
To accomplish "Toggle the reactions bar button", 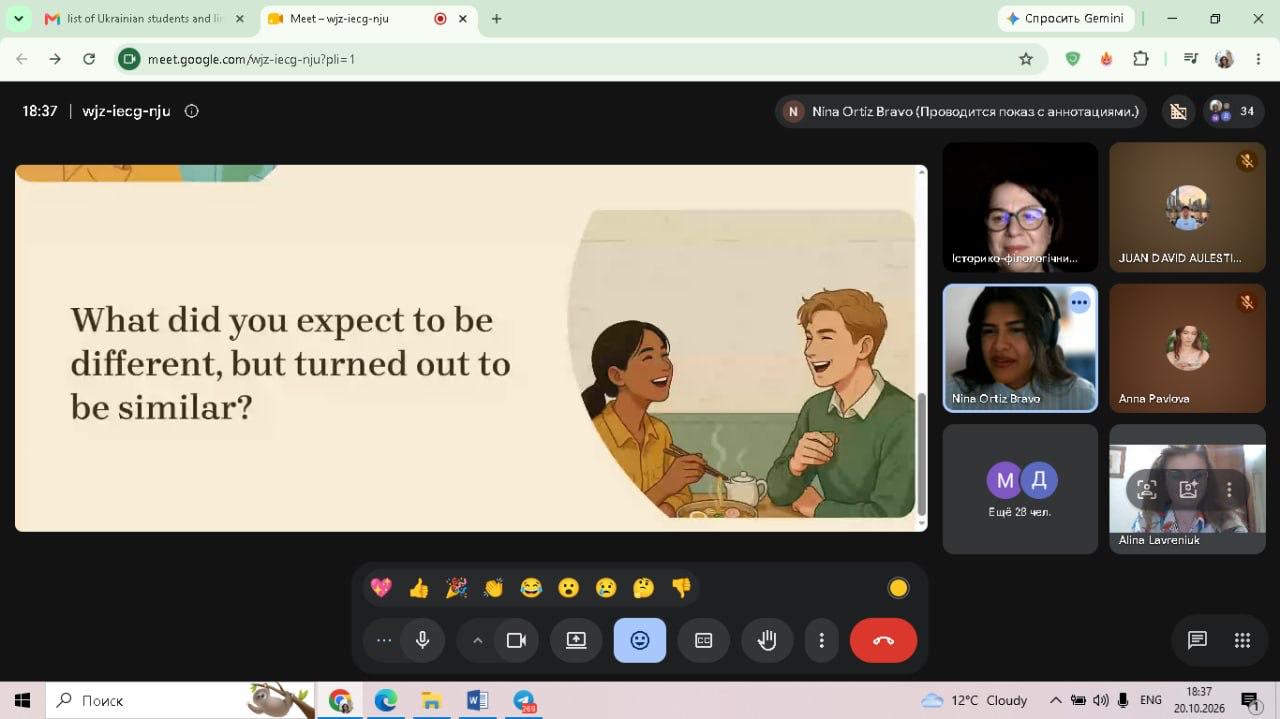I will tap(640, 641).
